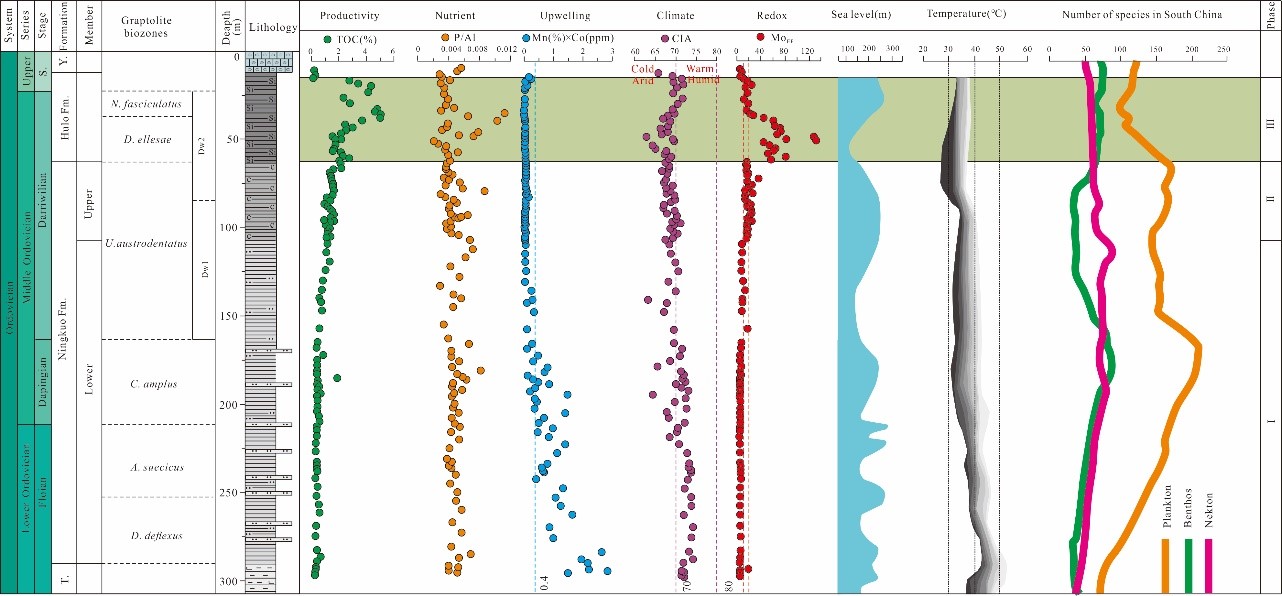Click the Lower member label
Viewport: 1282px width, 596px height.
pyautogui.click(x=89, y=380)
